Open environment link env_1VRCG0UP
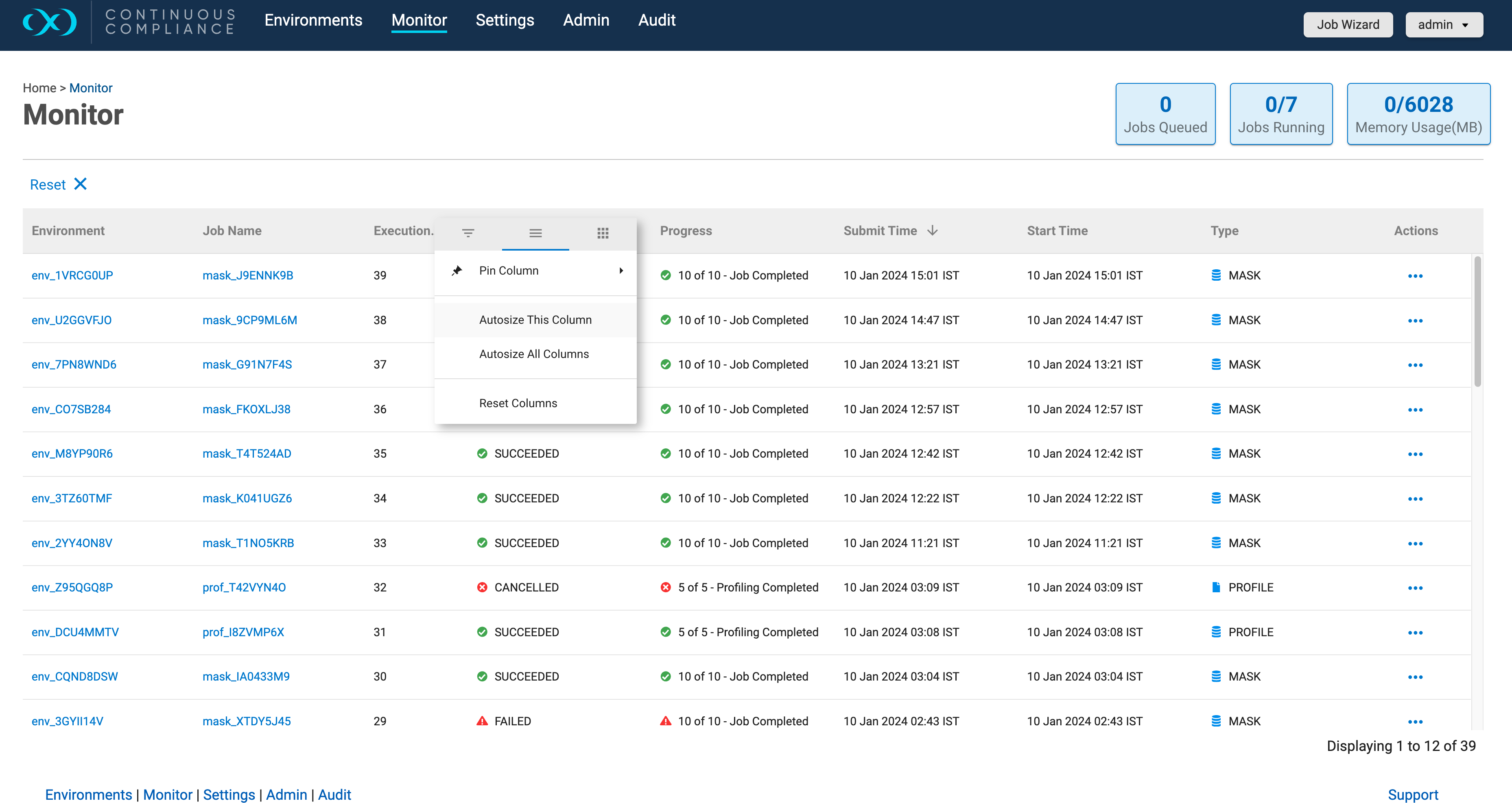1512x803 pixels. point(72,275)
